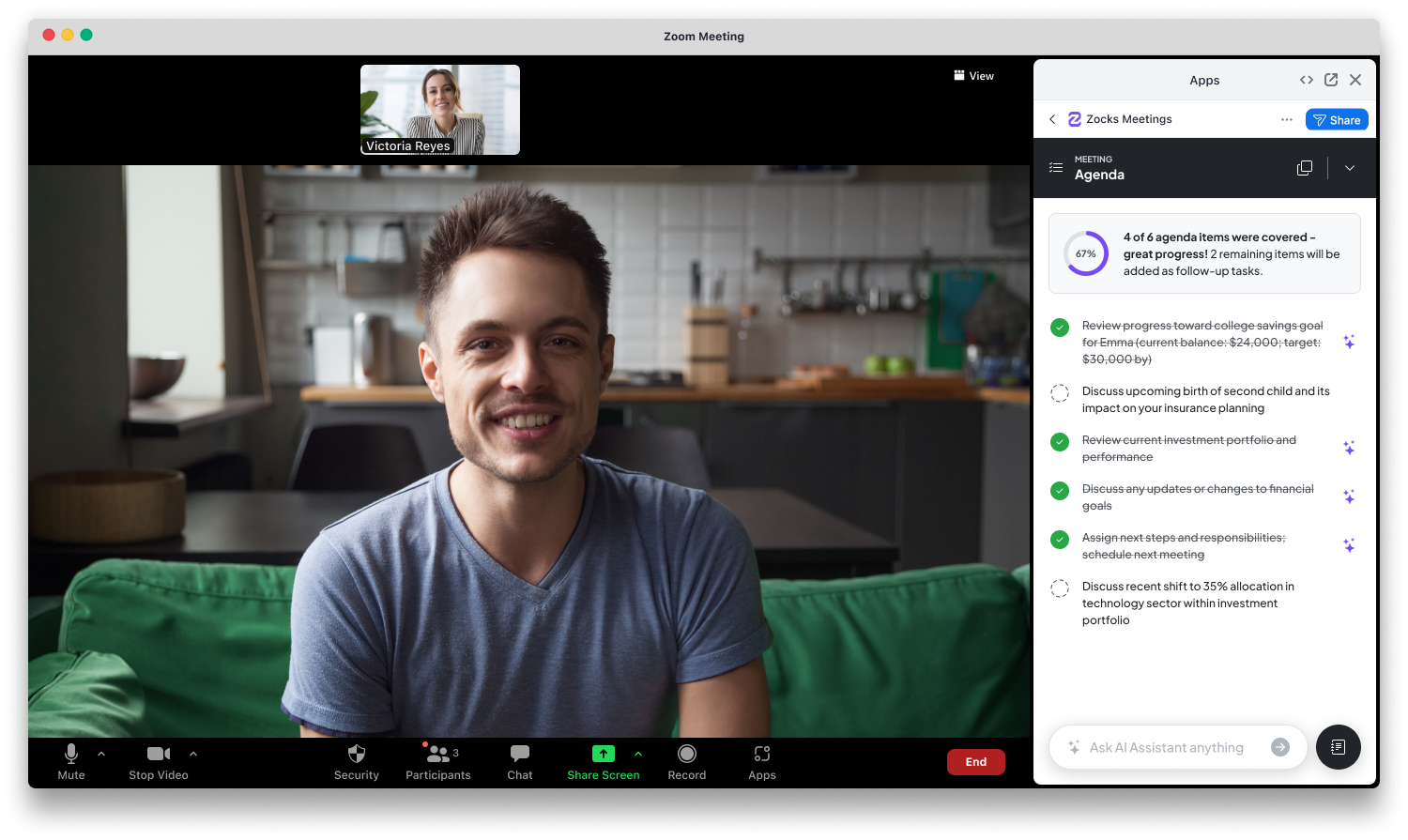Open the Security shield options

(357, 755)
